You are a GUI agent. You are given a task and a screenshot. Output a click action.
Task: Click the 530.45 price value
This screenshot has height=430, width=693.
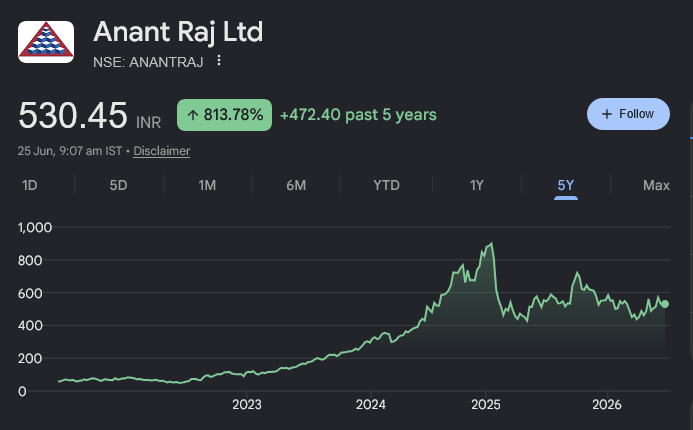tap(72, 115)
